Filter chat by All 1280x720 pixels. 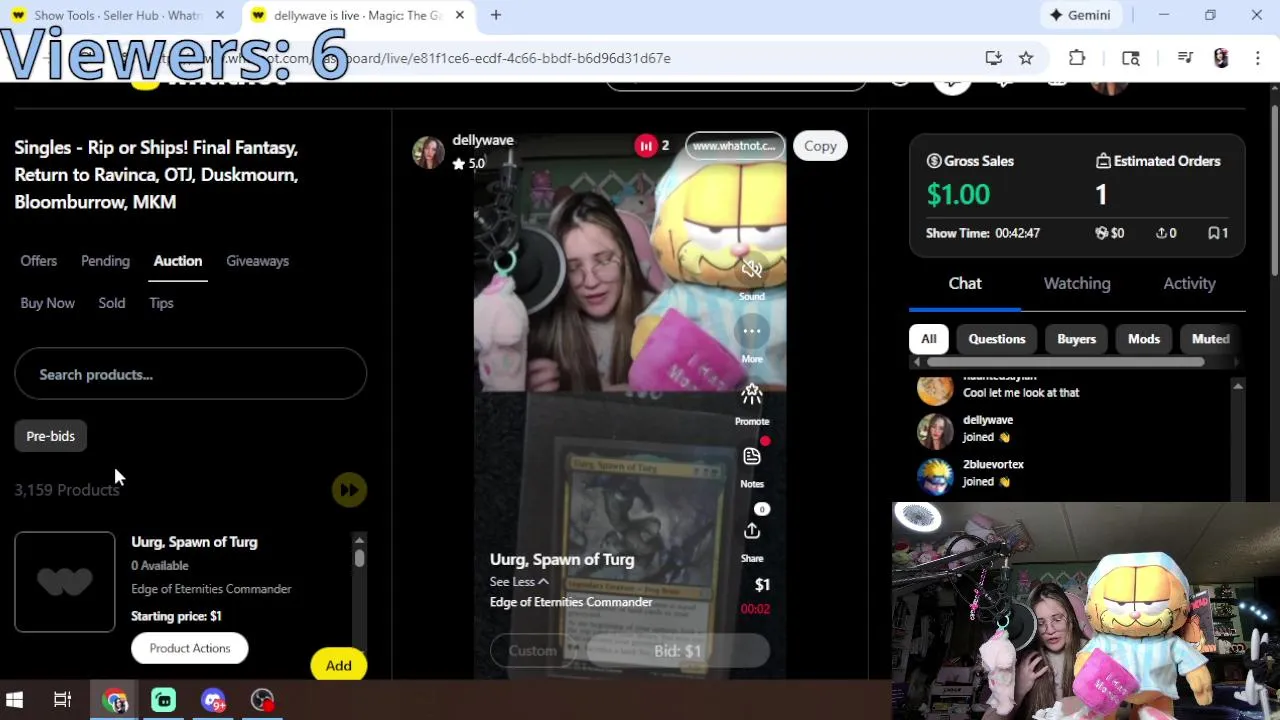(x=929, y=339)
